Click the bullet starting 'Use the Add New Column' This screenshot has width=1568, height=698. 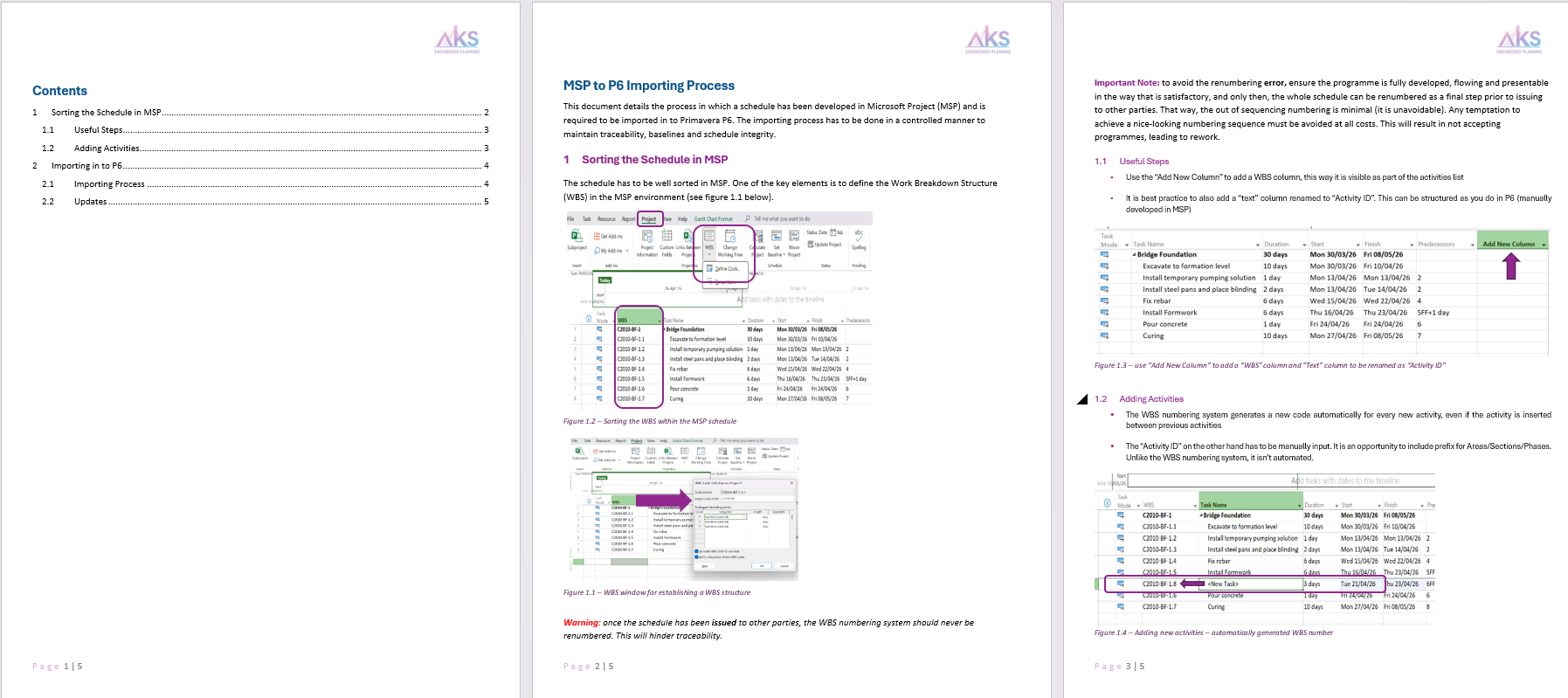tap(1295, 177)
